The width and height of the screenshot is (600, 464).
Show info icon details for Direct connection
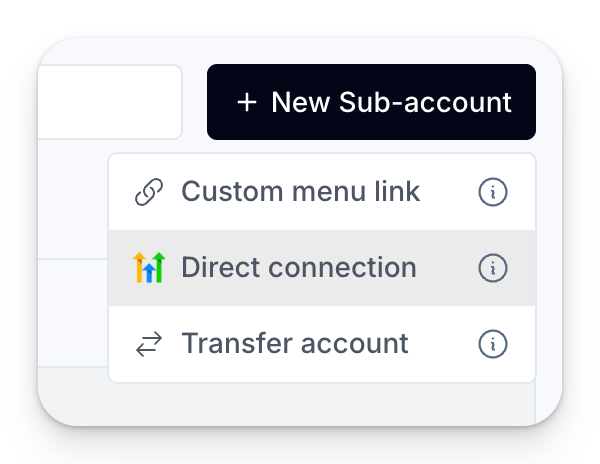coord(493,268)
